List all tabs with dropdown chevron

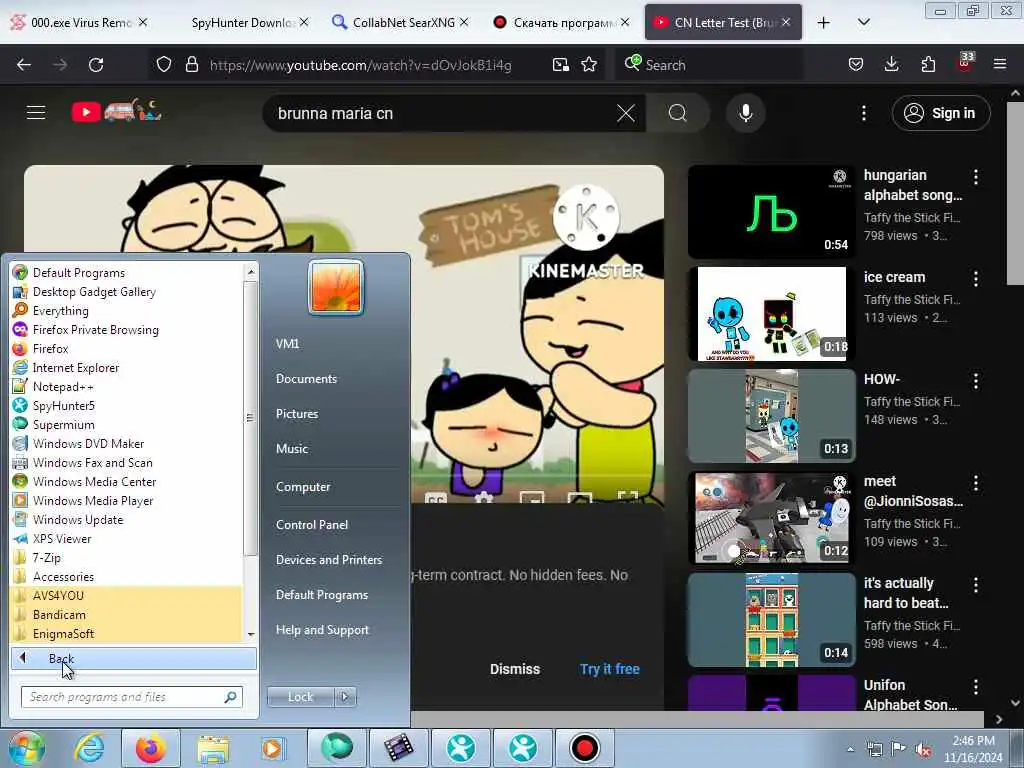(863, 22)
